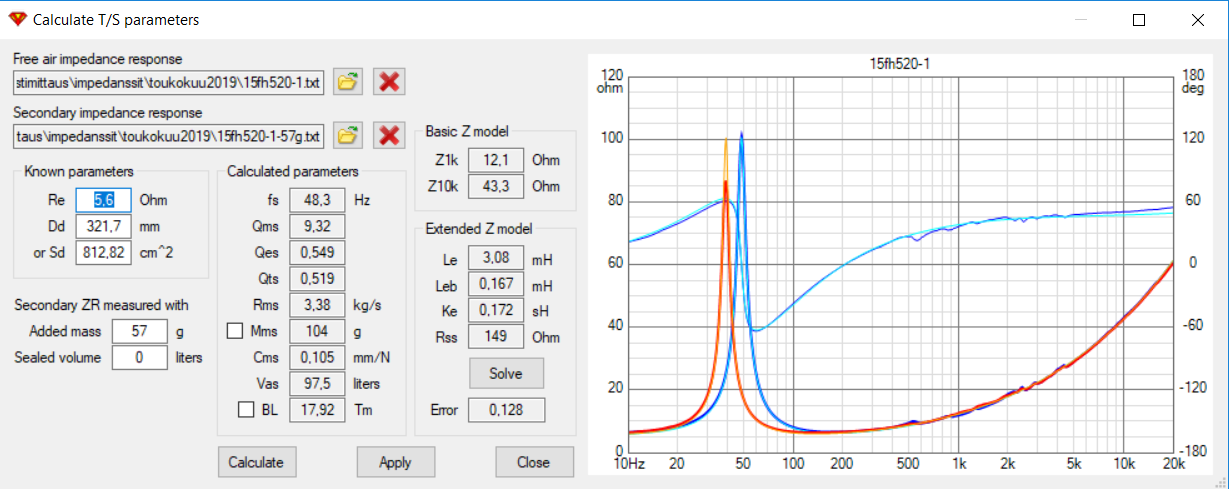Viewport: 1229px width, 489px height.
Task: Select the Qms value 9,32
Action: (x=317, y=226)
